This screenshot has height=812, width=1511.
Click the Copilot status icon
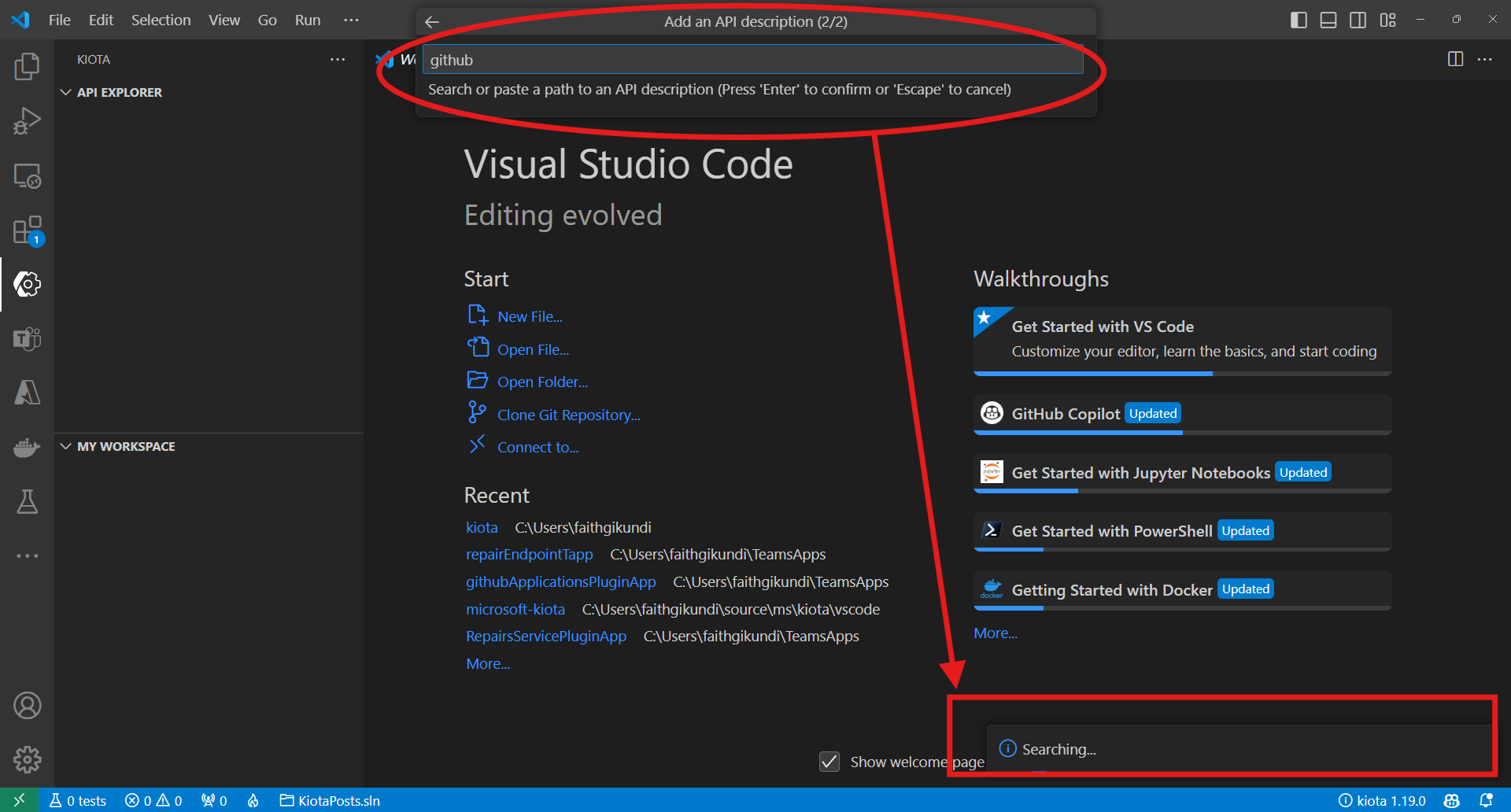1452,800
